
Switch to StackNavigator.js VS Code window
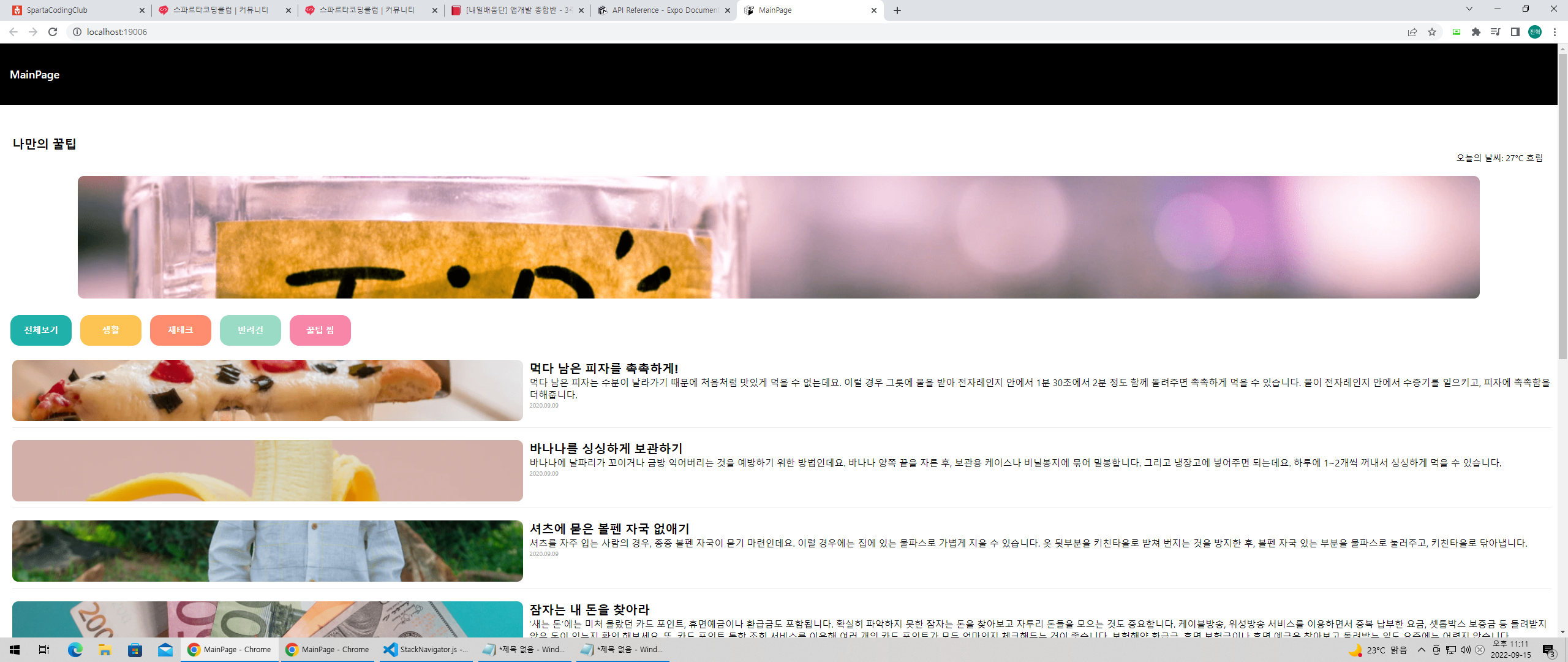coord(426,650)
